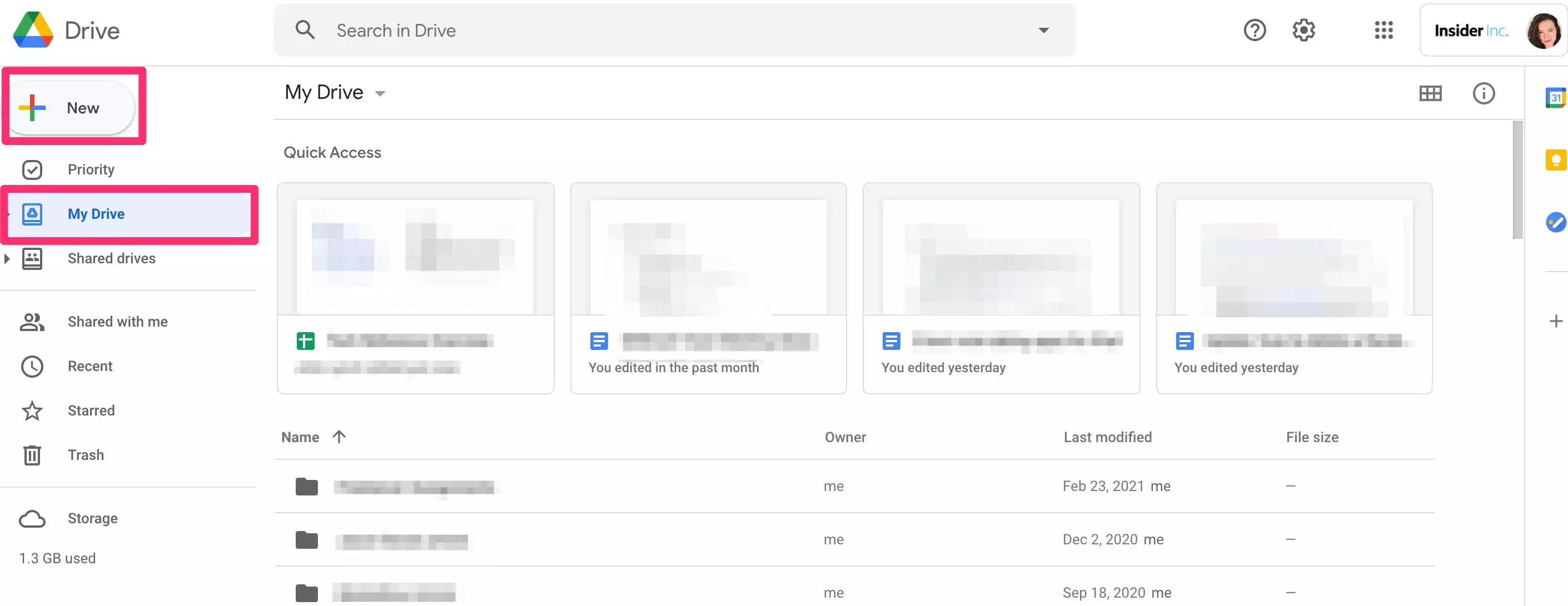This screenshot has height=606, width=1568.
Task: Click the Support help question icon
Action: (1254, 30)
